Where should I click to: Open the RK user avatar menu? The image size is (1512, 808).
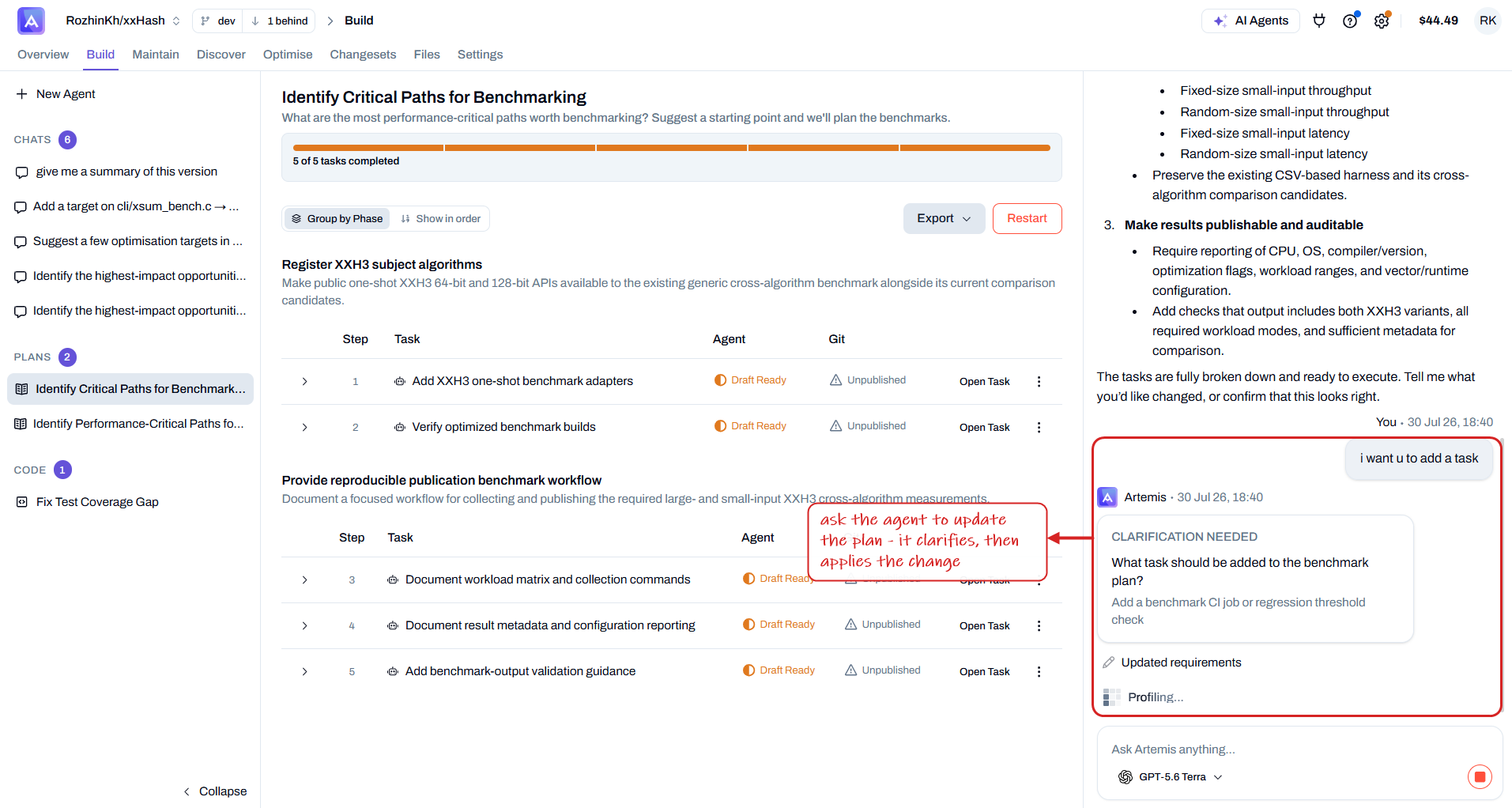pos(1487,21)
